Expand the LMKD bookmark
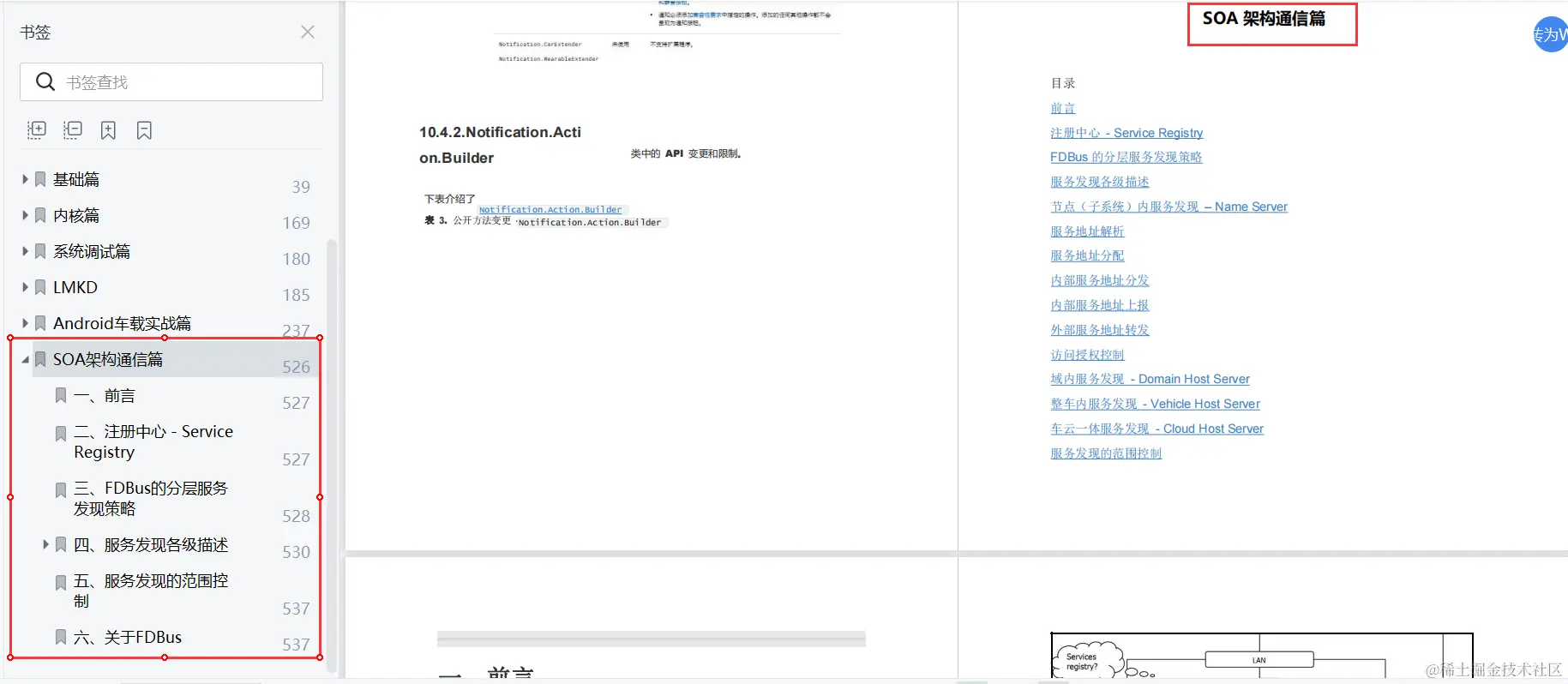This screenshot has width=1568, height=684. [x=25, y=287]
